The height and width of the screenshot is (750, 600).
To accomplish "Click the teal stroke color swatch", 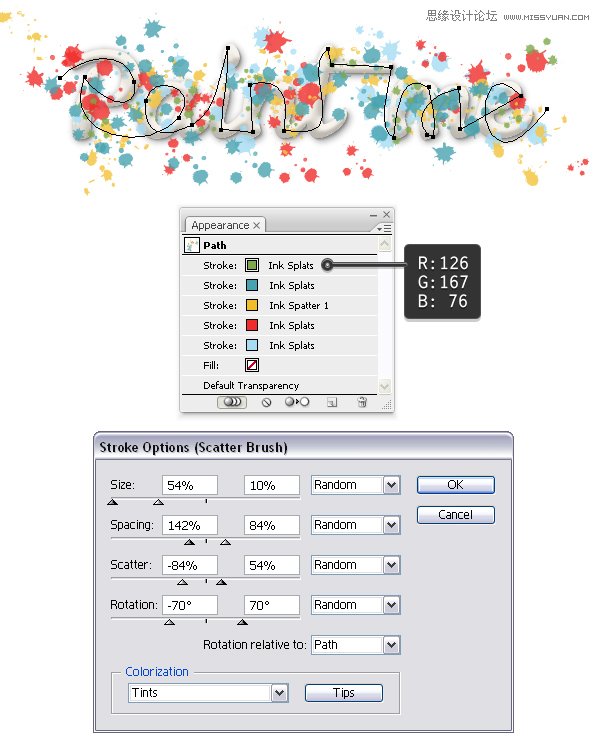I will pyautogui.click(x=252, y=285).
